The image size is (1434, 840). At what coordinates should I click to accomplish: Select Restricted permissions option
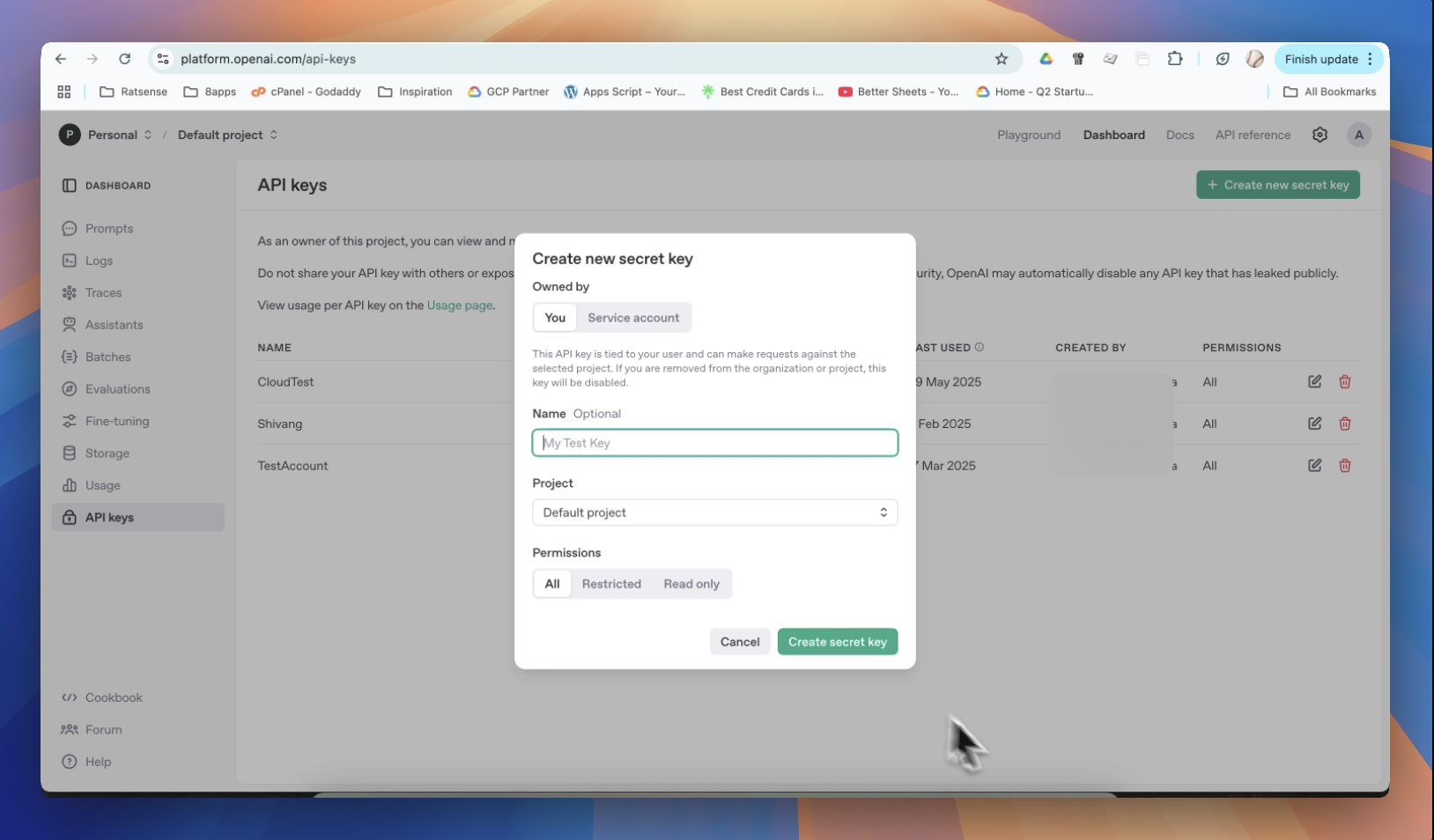click(x=611, y=584)
